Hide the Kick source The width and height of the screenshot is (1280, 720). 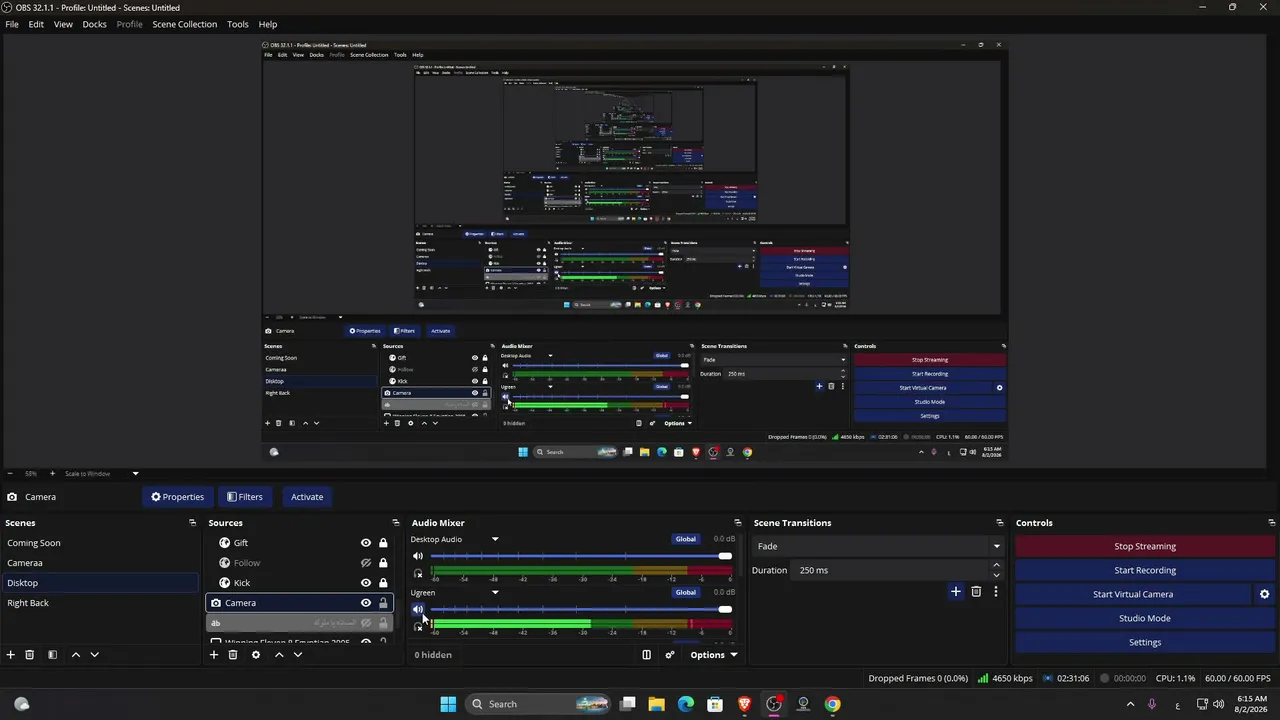pyautogui.click(x=366, y=583)
